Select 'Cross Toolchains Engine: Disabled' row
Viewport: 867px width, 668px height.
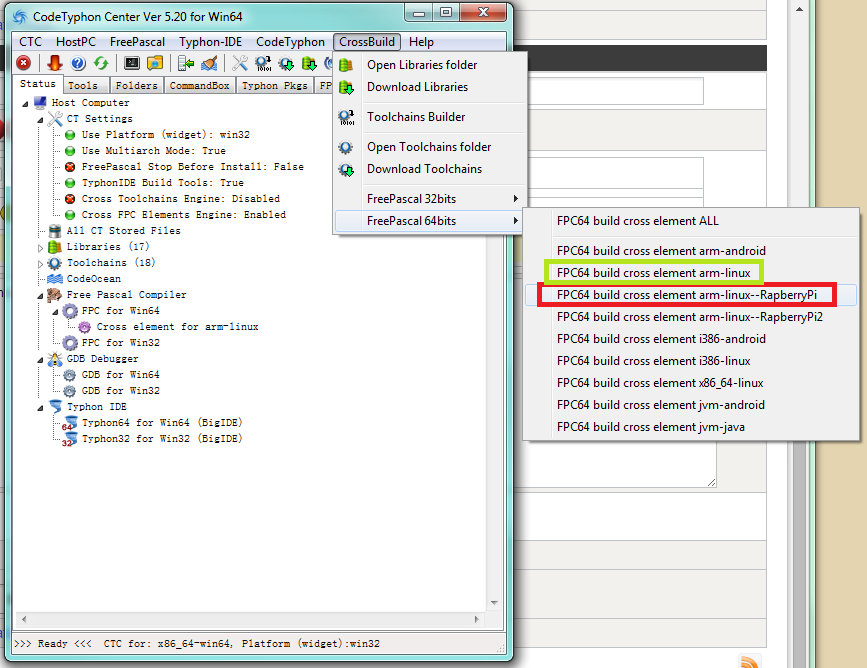pos(181,199)
